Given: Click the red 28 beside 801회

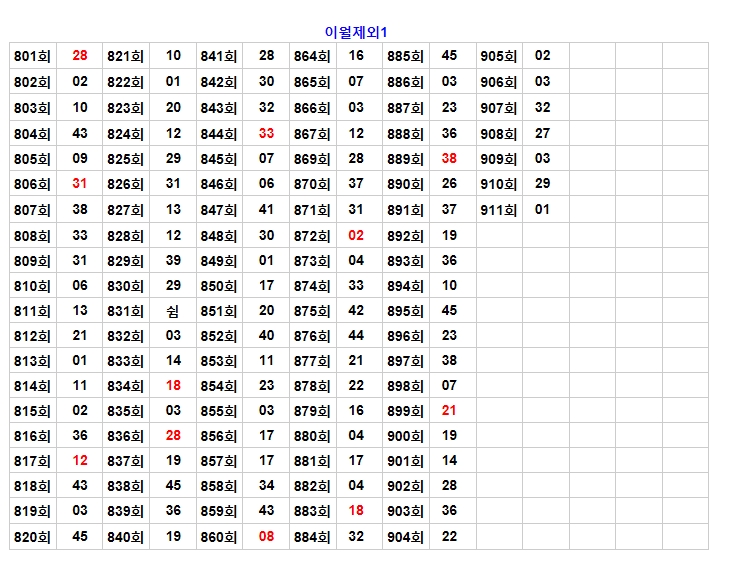Looking at the screenshot, I should coord(80,56).
